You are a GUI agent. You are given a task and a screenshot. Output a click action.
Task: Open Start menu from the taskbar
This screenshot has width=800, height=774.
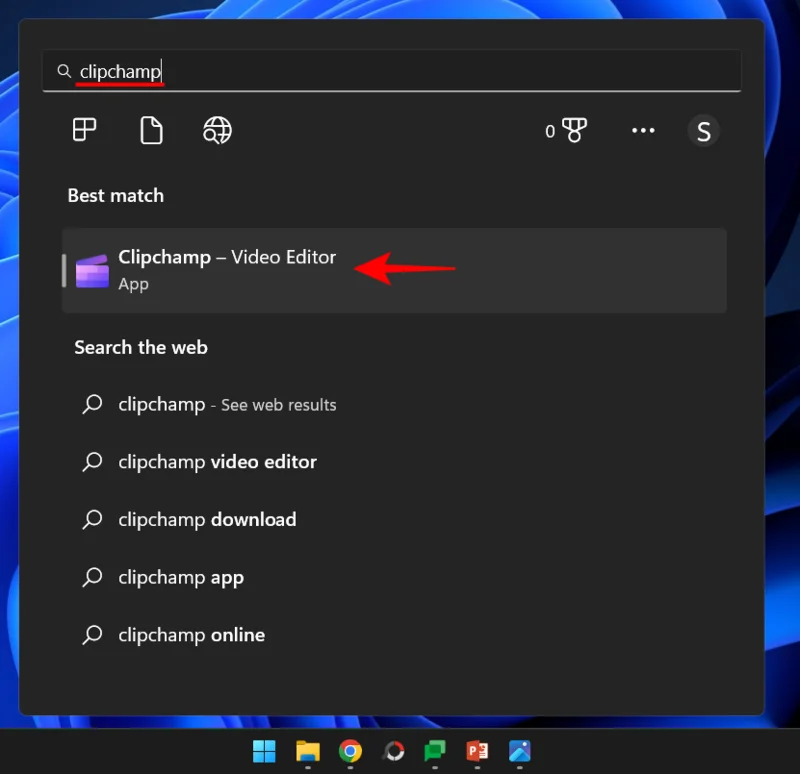pos(264,751)
